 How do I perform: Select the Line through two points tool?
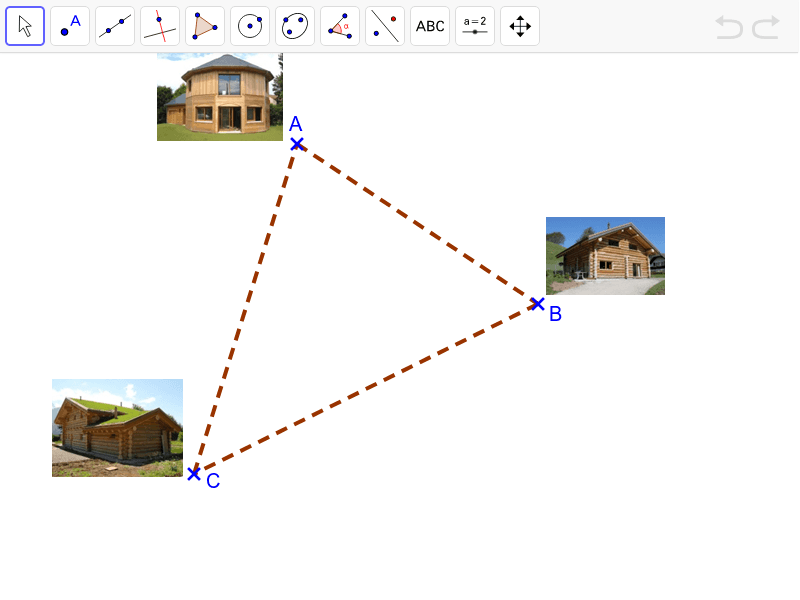[x=115, y=26]
